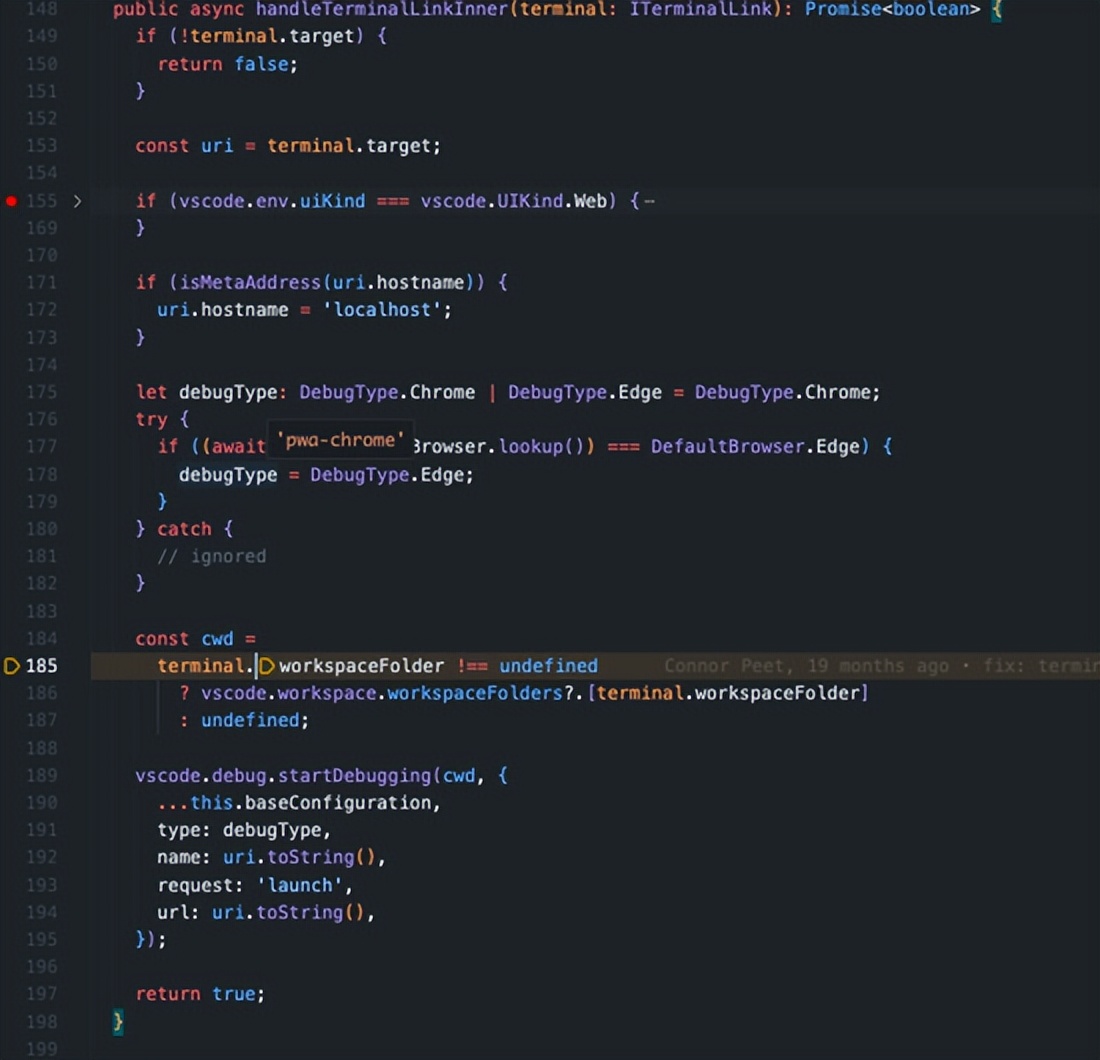Click 'const uri' declaration on line 153

(184, 146)
